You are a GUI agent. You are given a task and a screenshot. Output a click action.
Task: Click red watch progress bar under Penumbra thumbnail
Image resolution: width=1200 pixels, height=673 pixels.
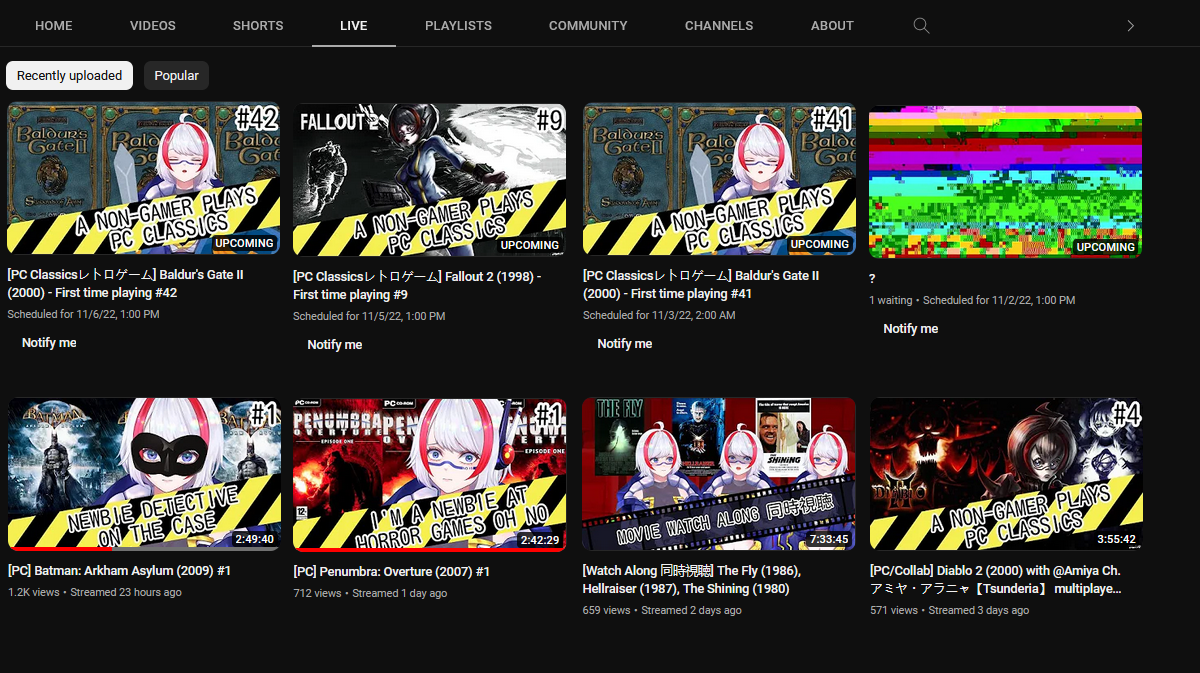(x=429, y=549)
